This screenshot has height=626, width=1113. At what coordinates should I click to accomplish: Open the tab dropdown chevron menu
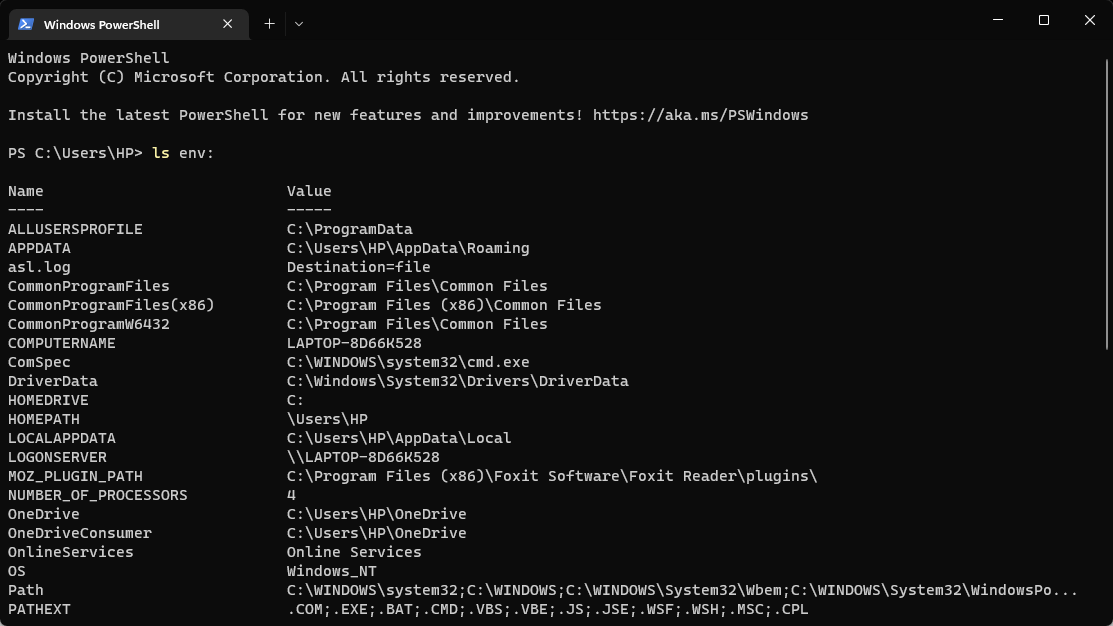click(x=297, y=23)
